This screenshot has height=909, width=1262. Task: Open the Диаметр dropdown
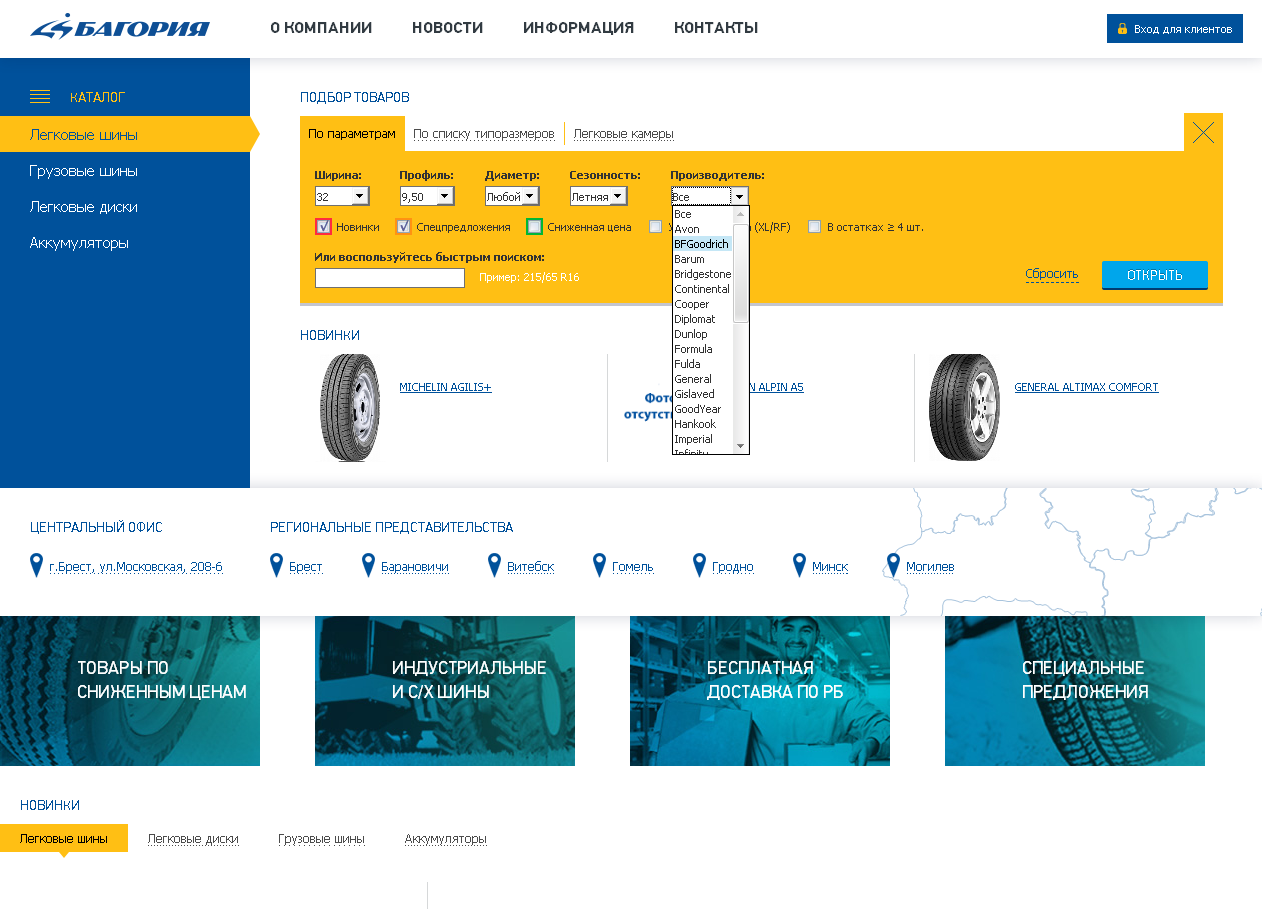click(x=512, y=196)
